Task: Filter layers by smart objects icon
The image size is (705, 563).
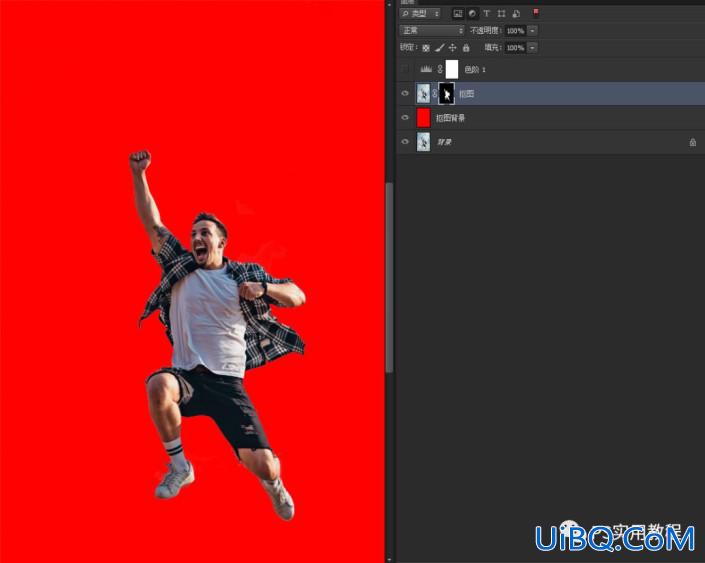Action: 516,13
